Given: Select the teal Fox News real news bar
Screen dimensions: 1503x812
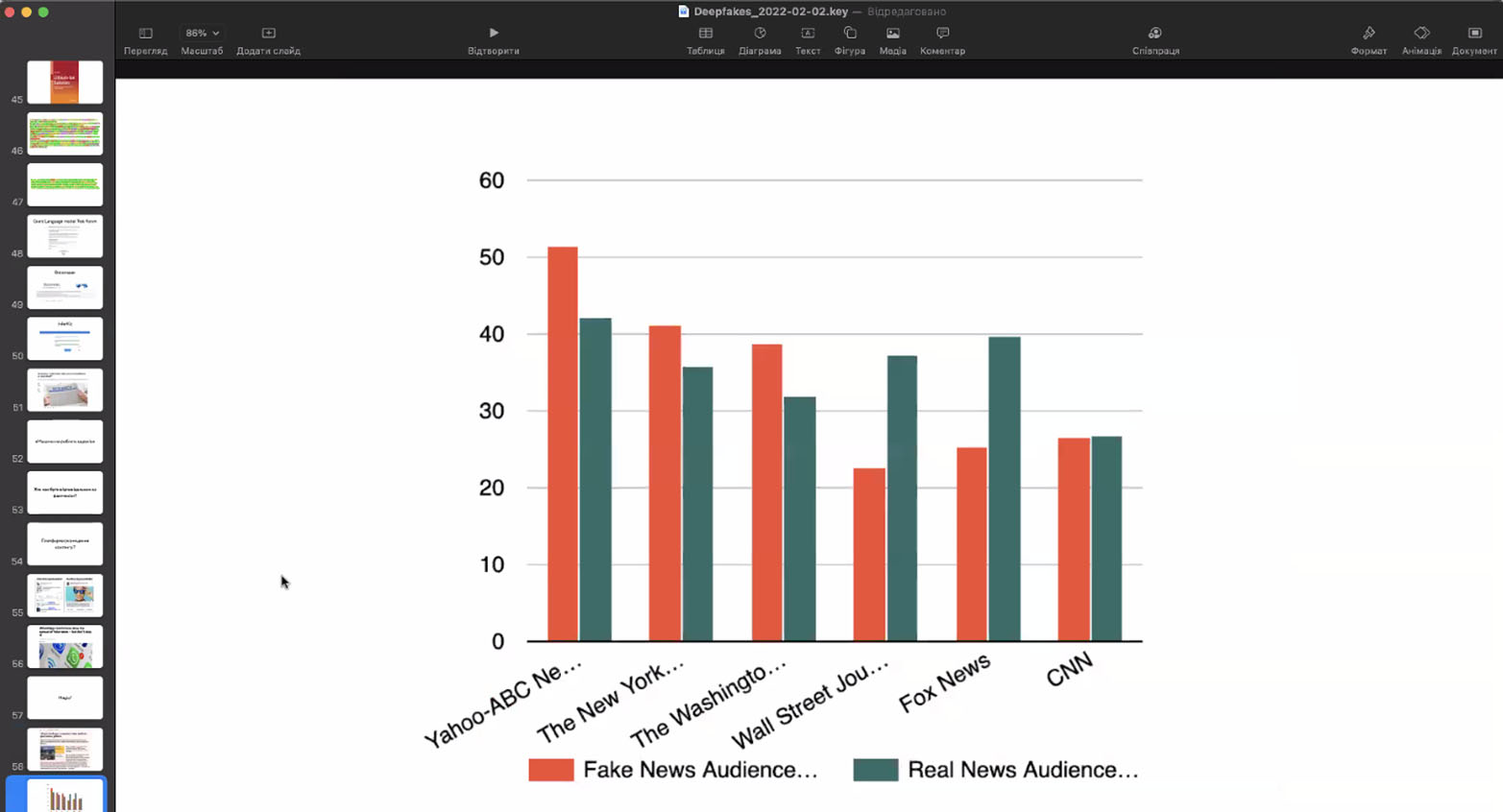Looking at the screenshot, I should (x=1005, y=489).
